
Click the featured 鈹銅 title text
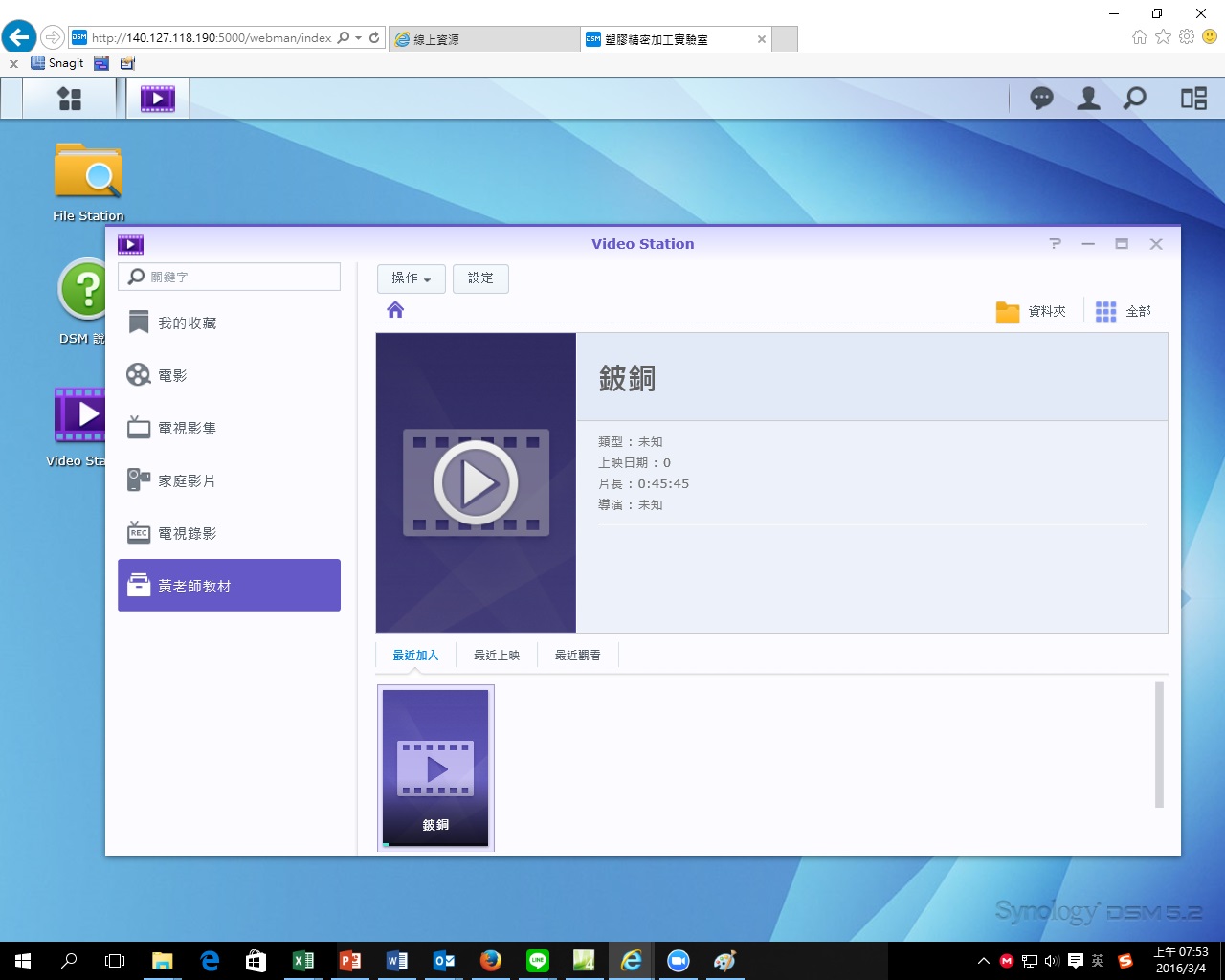(627, 378)
